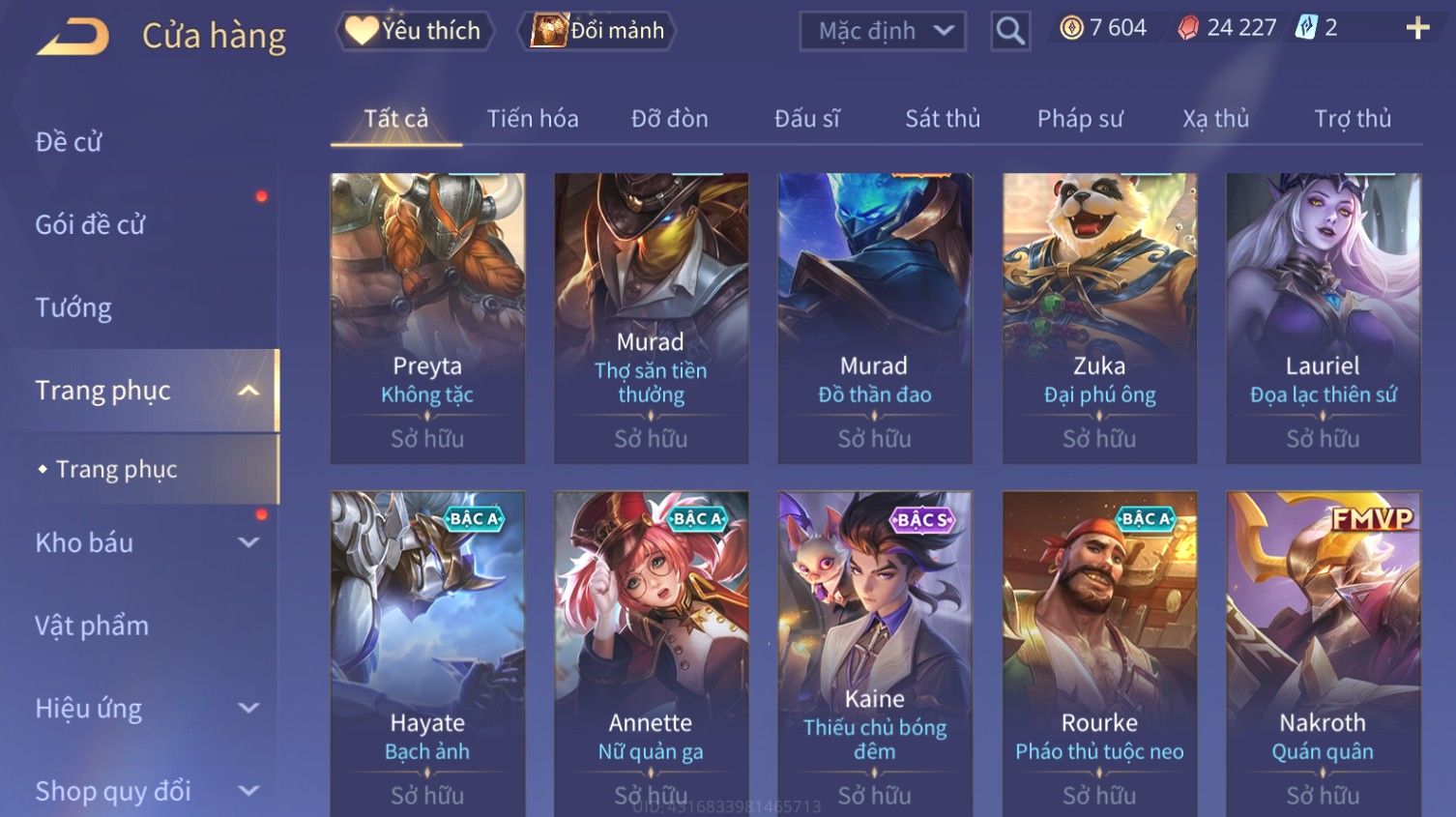
Task: Select the Tiến hóa tab
Action: tap(533, 119)
